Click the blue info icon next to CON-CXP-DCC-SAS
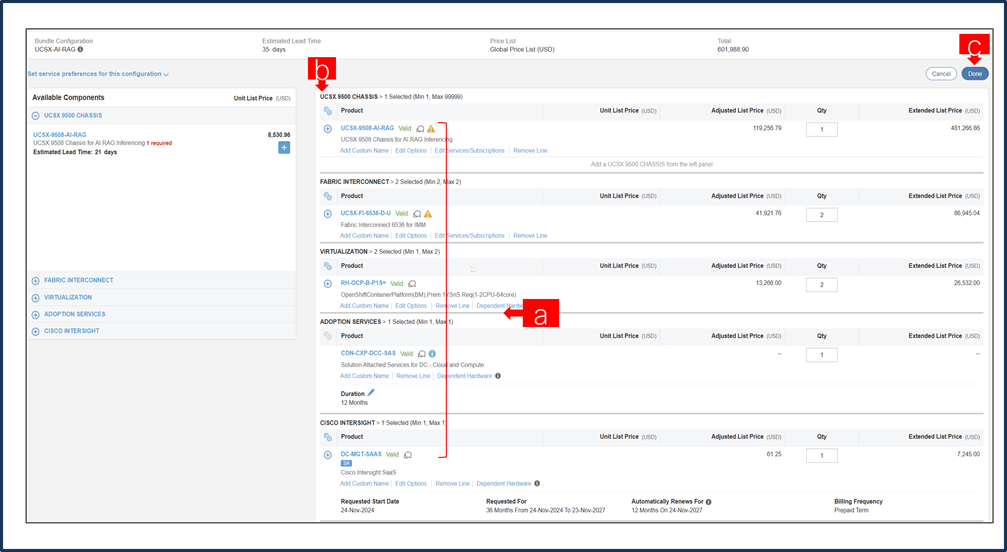Viewport: 1007px width, 552px height. tap(432, 354)
